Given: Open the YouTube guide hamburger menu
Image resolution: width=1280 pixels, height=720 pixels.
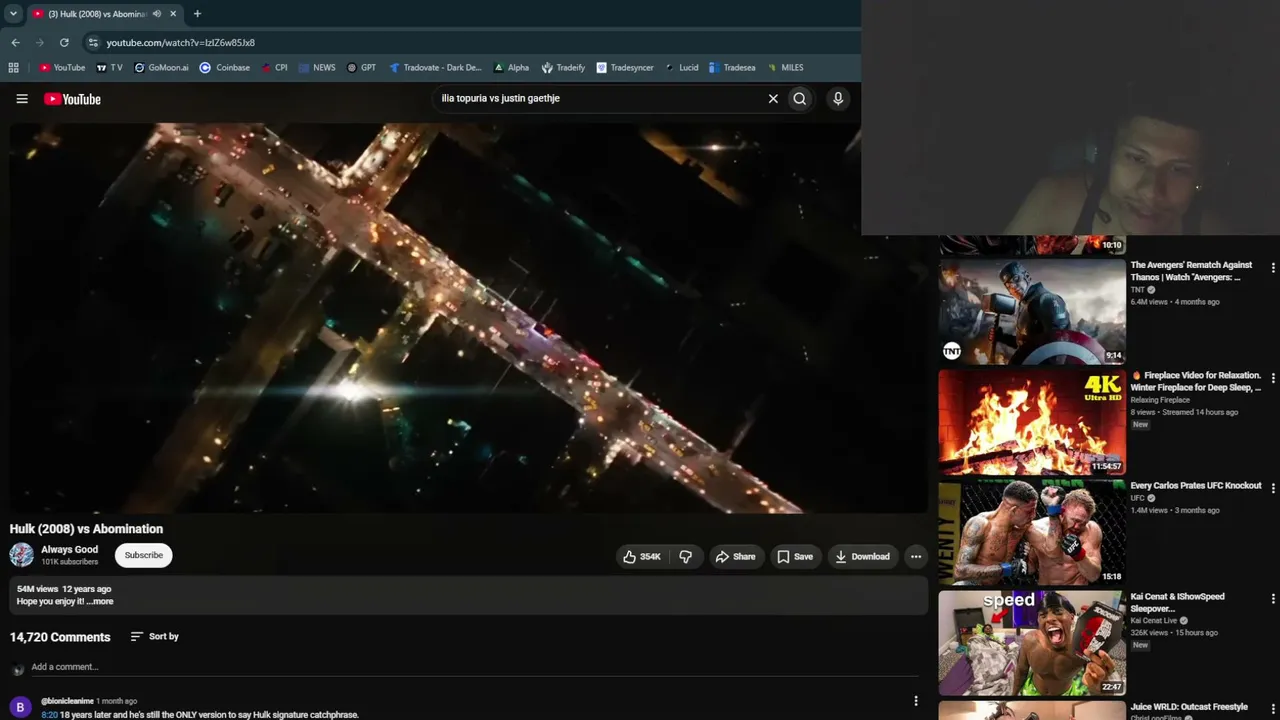Looking at the screenshot, I should [22, 99].
